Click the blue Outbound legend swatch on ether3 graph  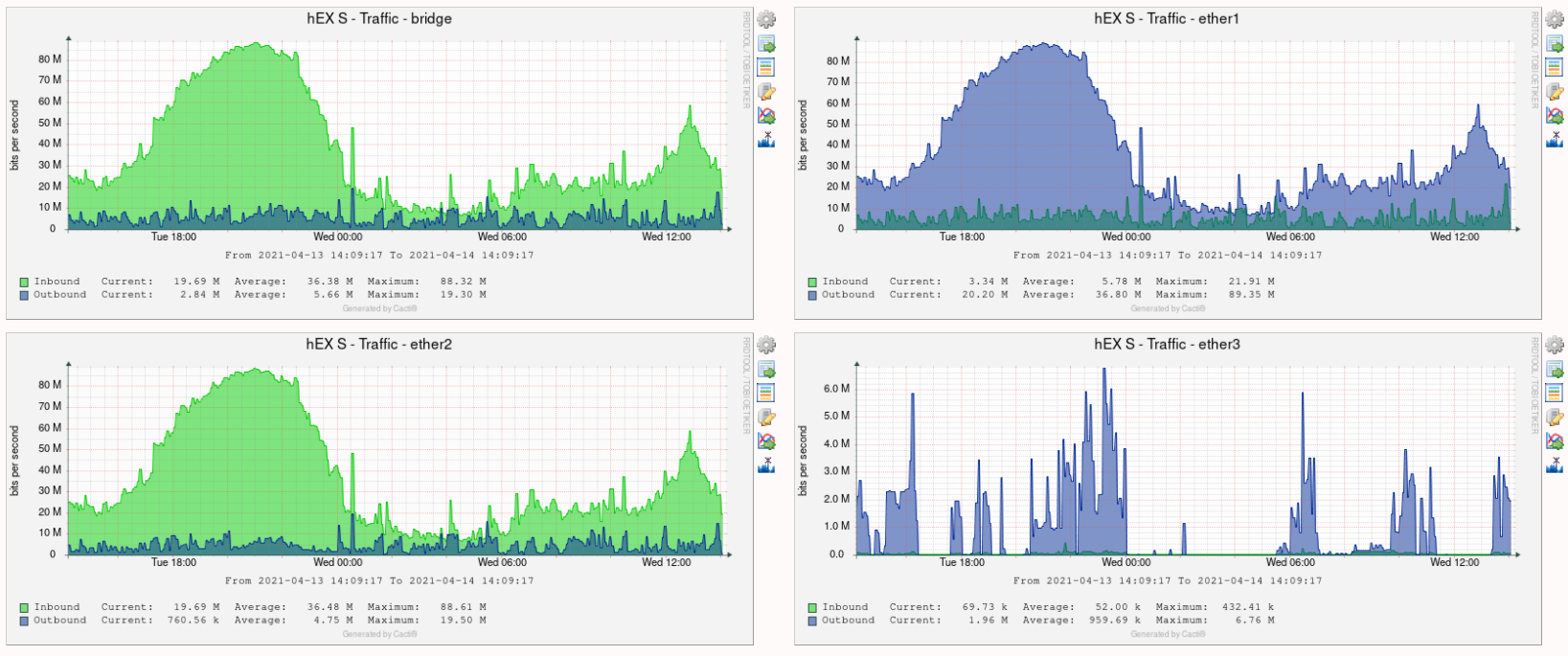[x=812, y=621]
